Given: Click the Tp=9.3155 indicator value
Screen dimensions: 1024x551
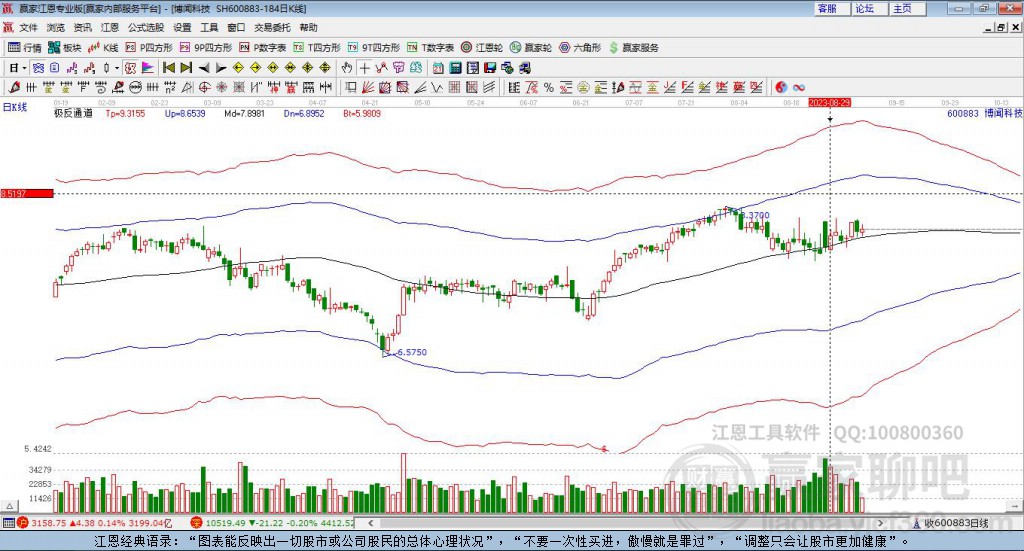Looking at the screenshot, I should coord(125,114).
